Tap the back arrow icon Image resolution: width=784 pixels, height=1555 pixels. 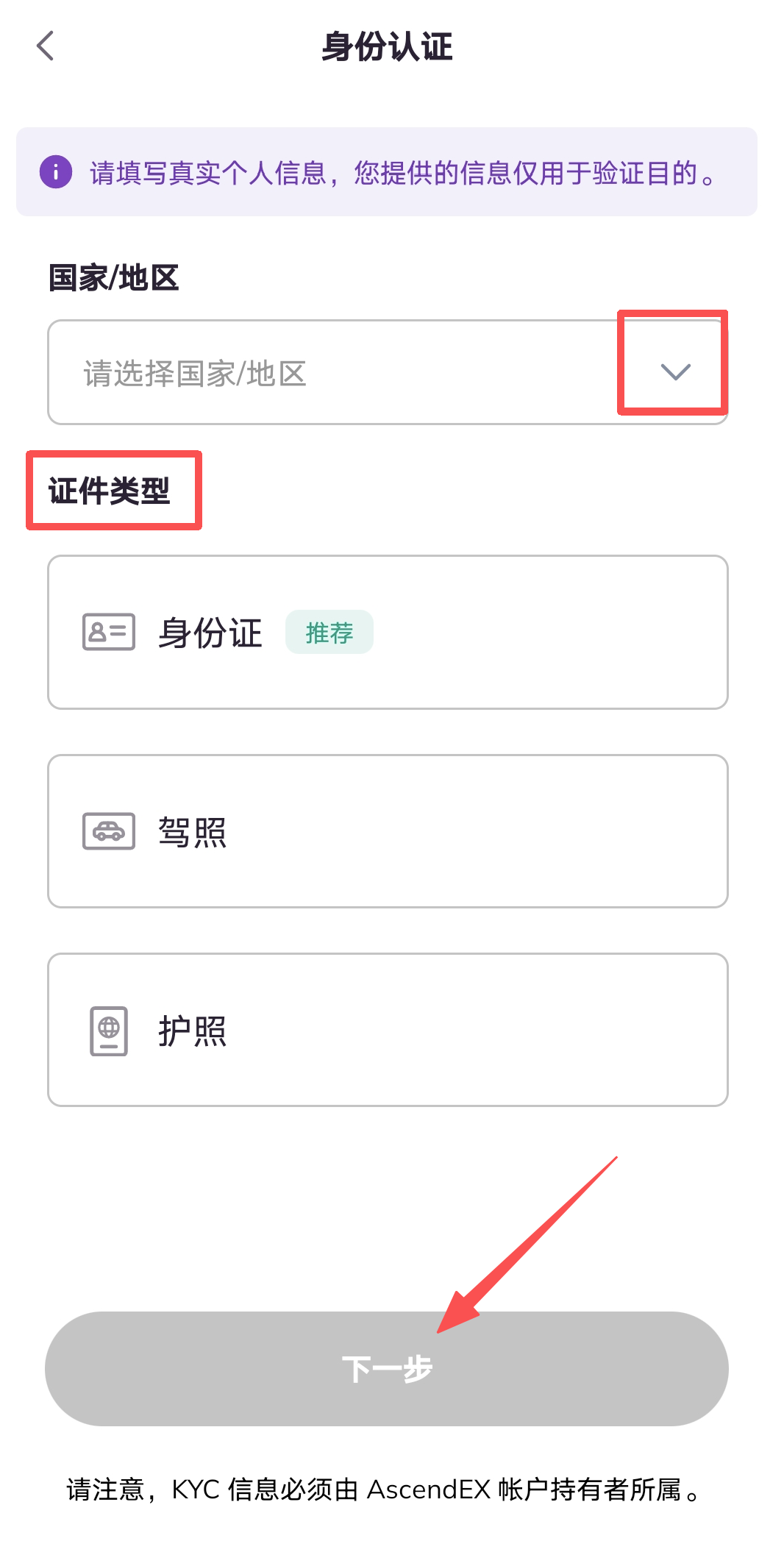(46, 46)
